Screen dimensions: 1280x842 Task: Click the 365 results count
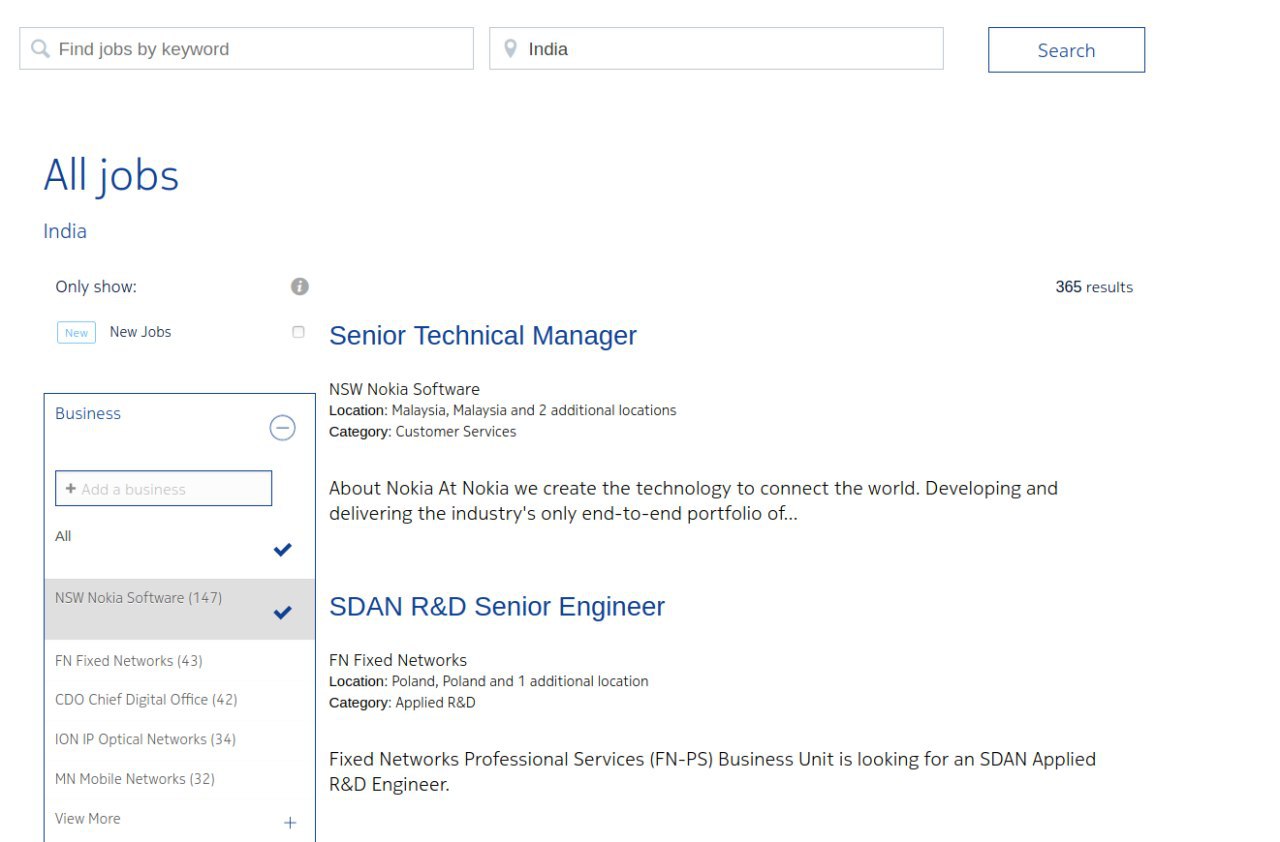click(x=1094, y=287)
